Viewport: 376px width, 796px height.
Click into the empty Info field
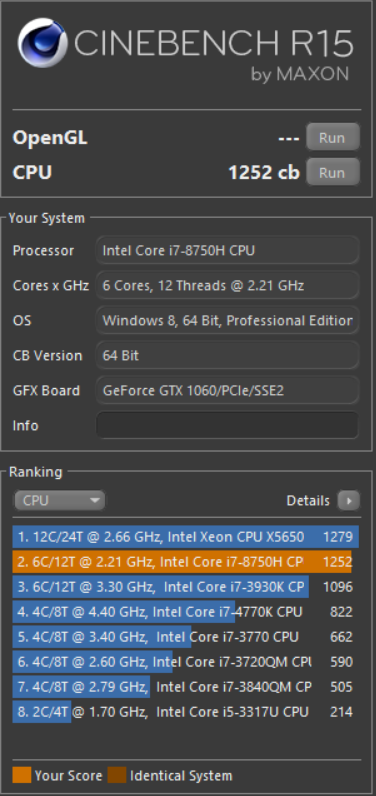pyautogui.click(x=227, y=425)
